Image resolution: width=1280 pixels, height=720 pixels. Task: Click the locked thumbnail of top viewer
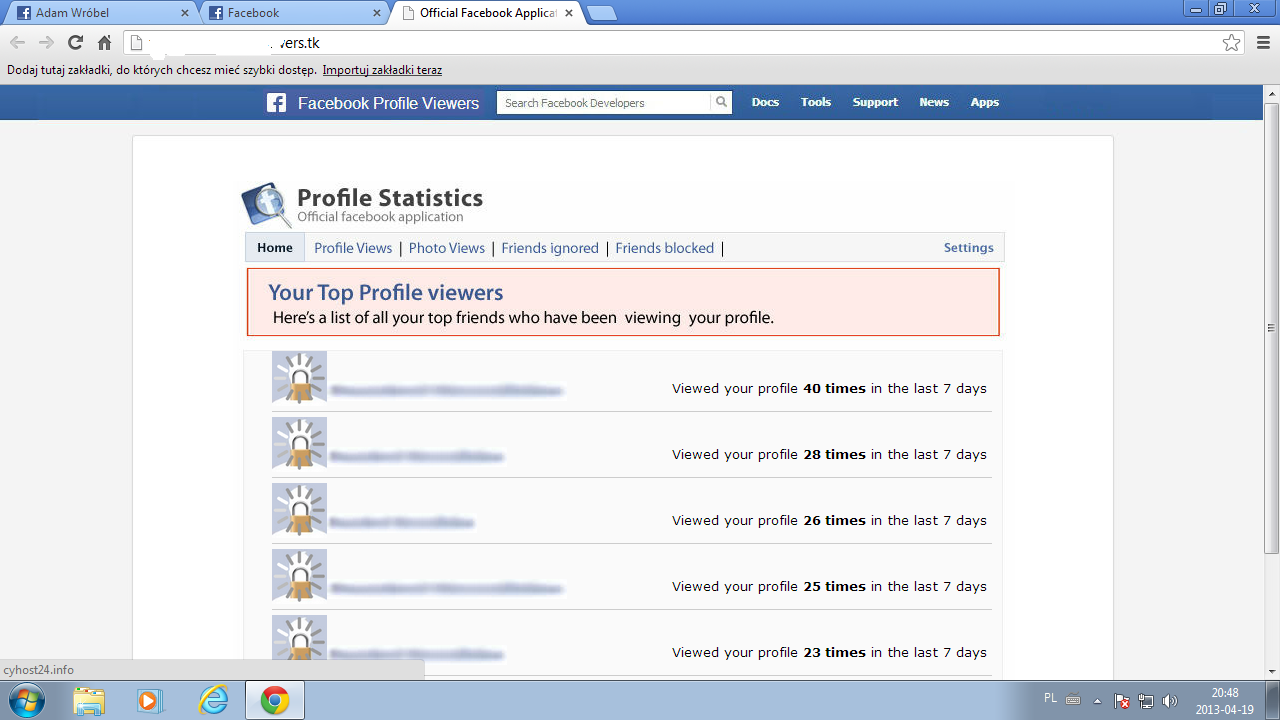point(299,377)
